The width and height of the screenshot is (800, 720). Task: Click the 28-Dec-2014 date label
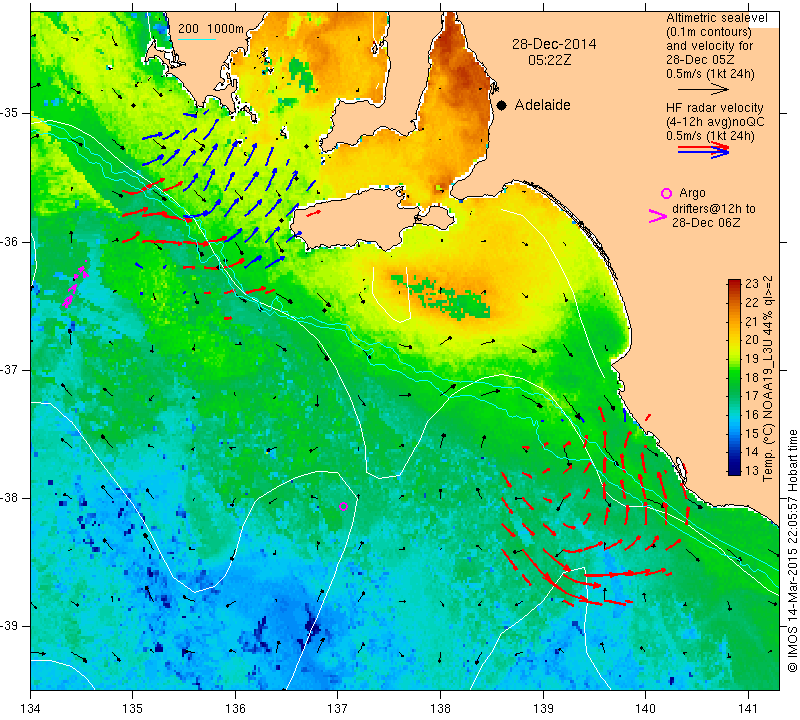pos(554,44)
